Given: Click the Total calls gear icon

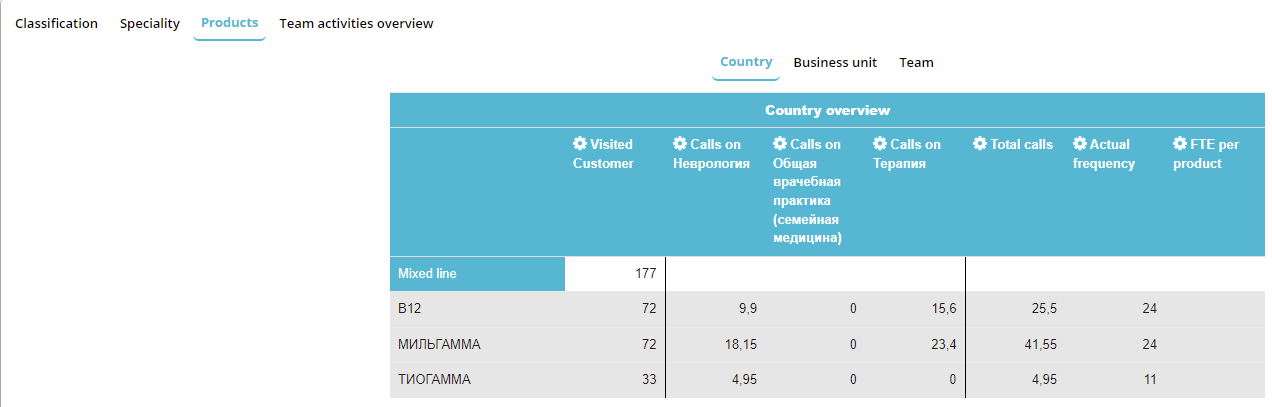Looking at the screenshot, I should (980, 144).
